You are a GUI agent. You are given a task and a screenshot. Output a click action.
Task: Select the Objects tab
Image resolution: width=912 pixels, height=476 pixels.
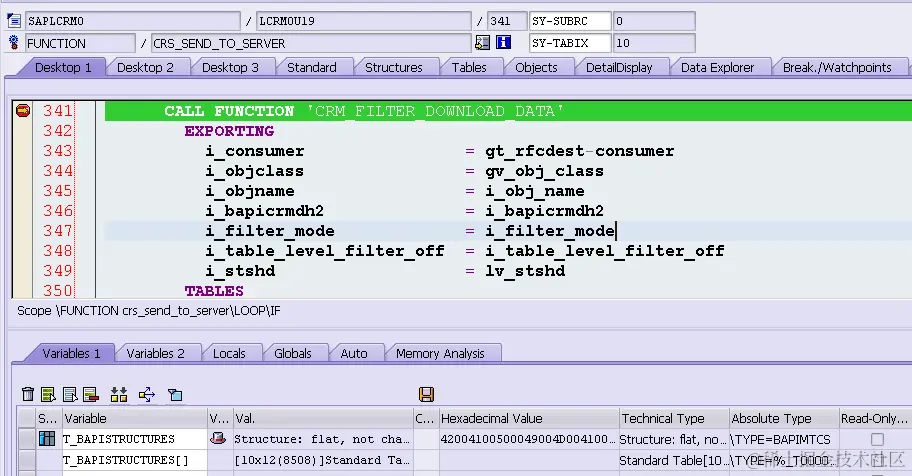click(536, 68)
